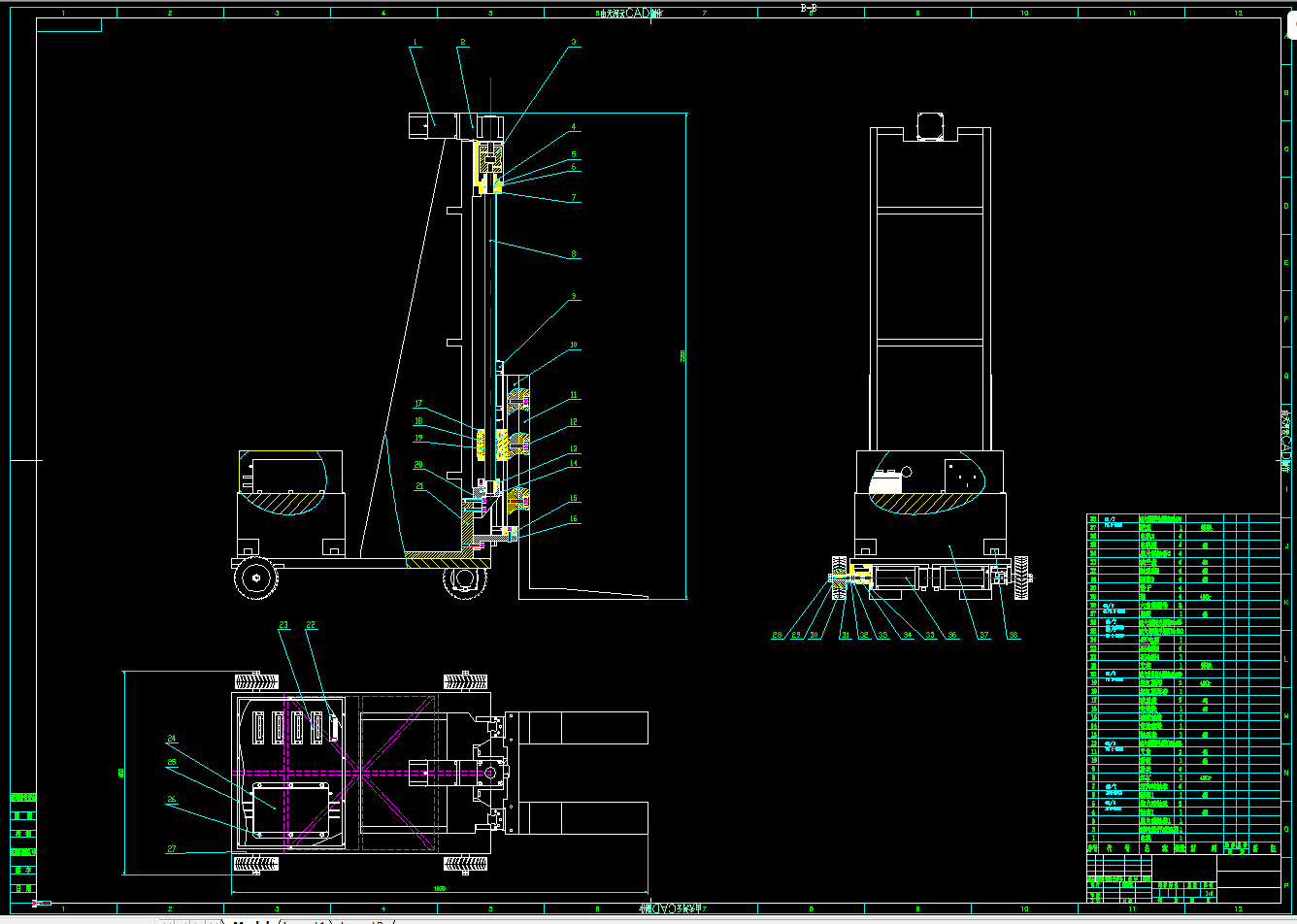Click part callout number 33
This screenshot has width=1297, height=924.
click(x=882, y=635)
